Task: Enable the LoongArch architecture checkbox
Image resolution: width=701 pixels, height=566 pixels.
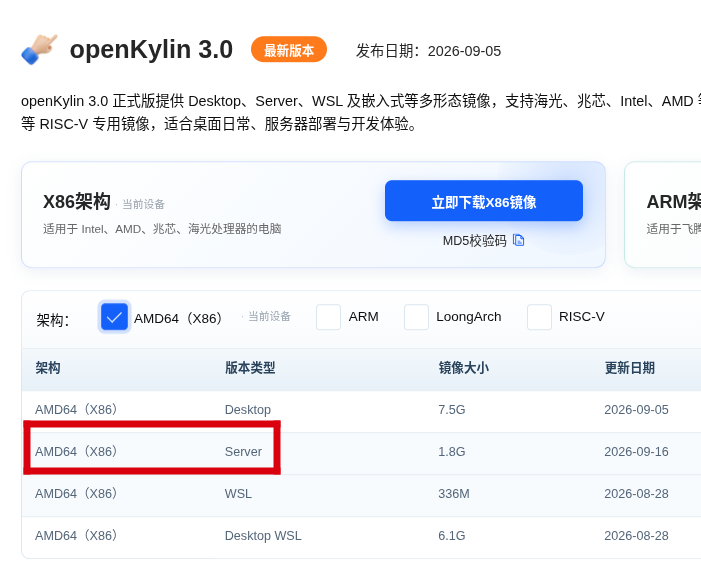Action: click(416, 317)
